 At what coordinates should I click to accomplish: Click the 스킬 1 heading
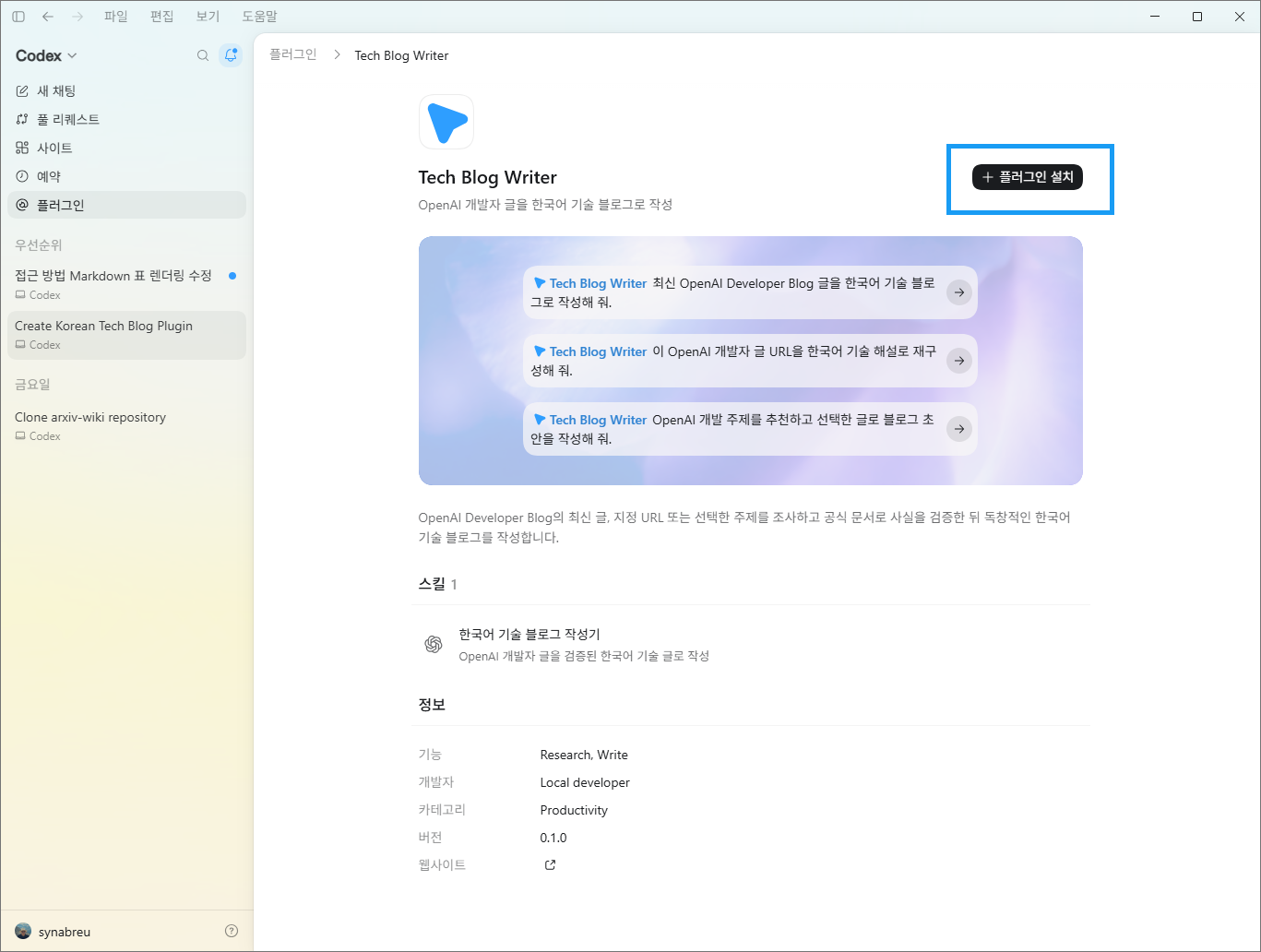pos(438,584)
